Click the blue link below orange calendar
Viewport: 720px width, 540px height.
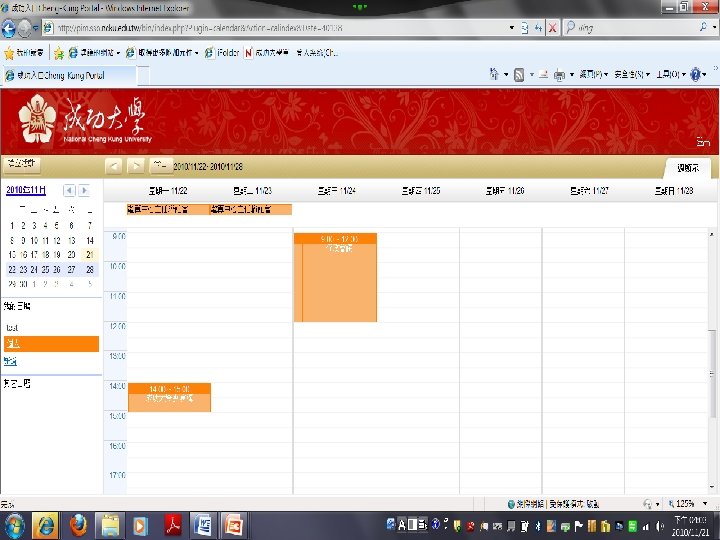(11, 361)
